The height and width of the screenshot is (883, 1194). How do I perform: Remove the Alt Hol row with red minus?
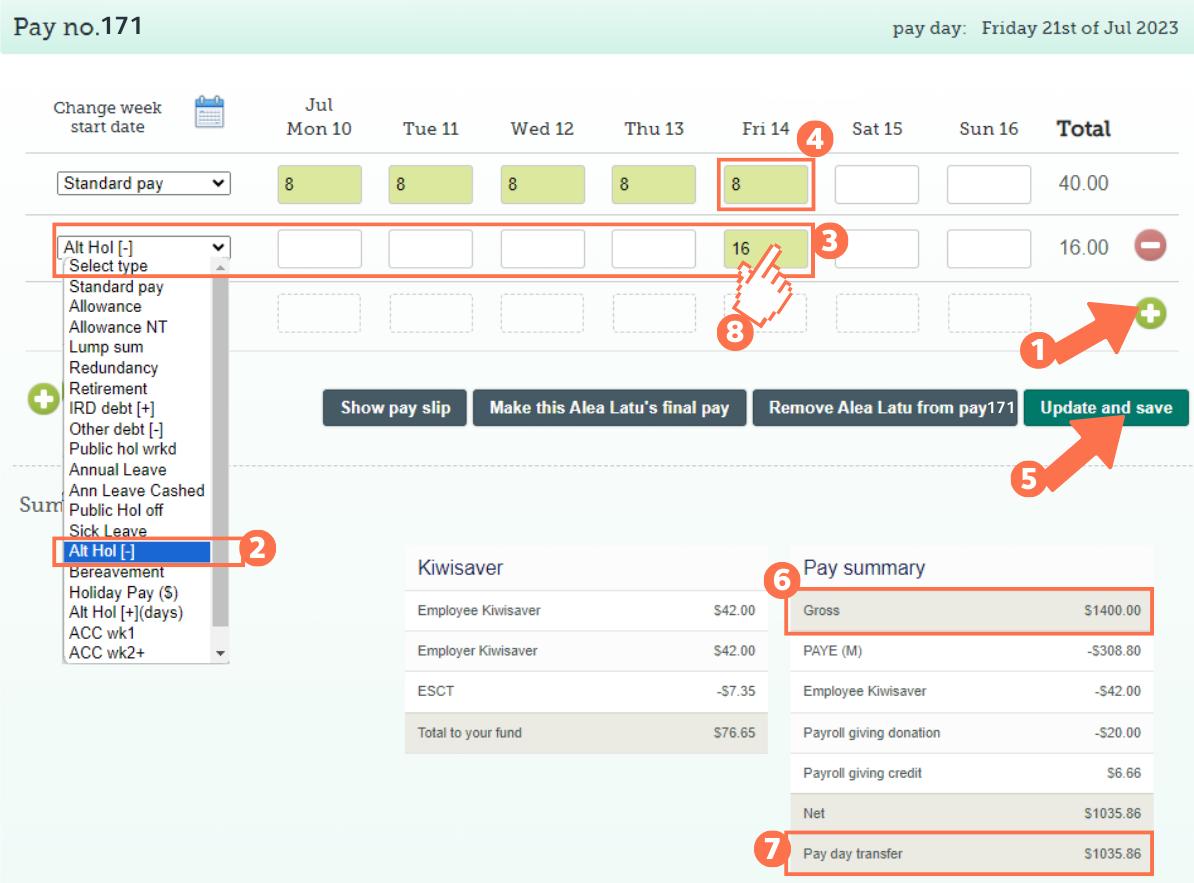click(1149, 246)
